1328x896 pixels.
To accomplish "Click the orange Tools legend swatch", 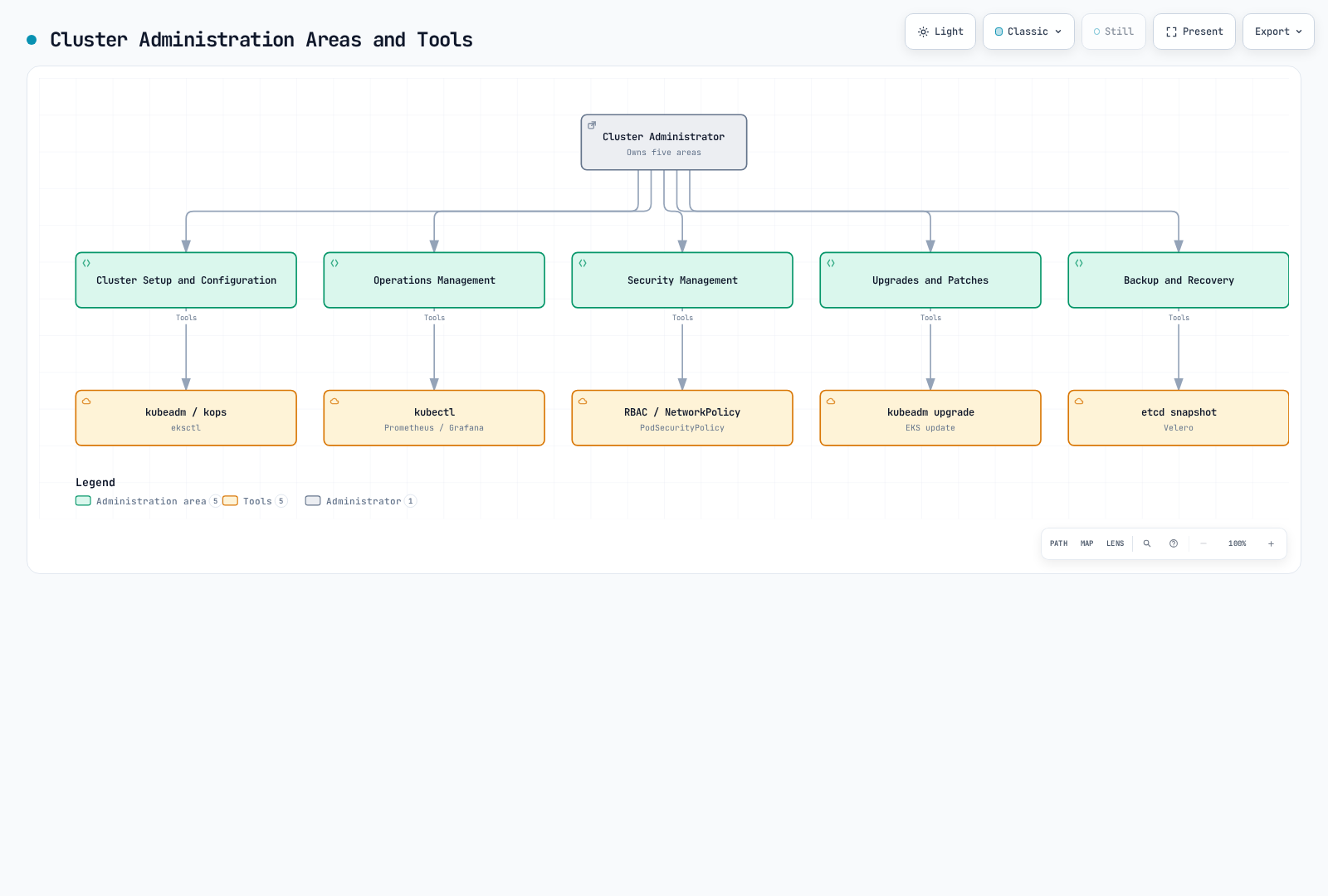I will click(230, 500).
